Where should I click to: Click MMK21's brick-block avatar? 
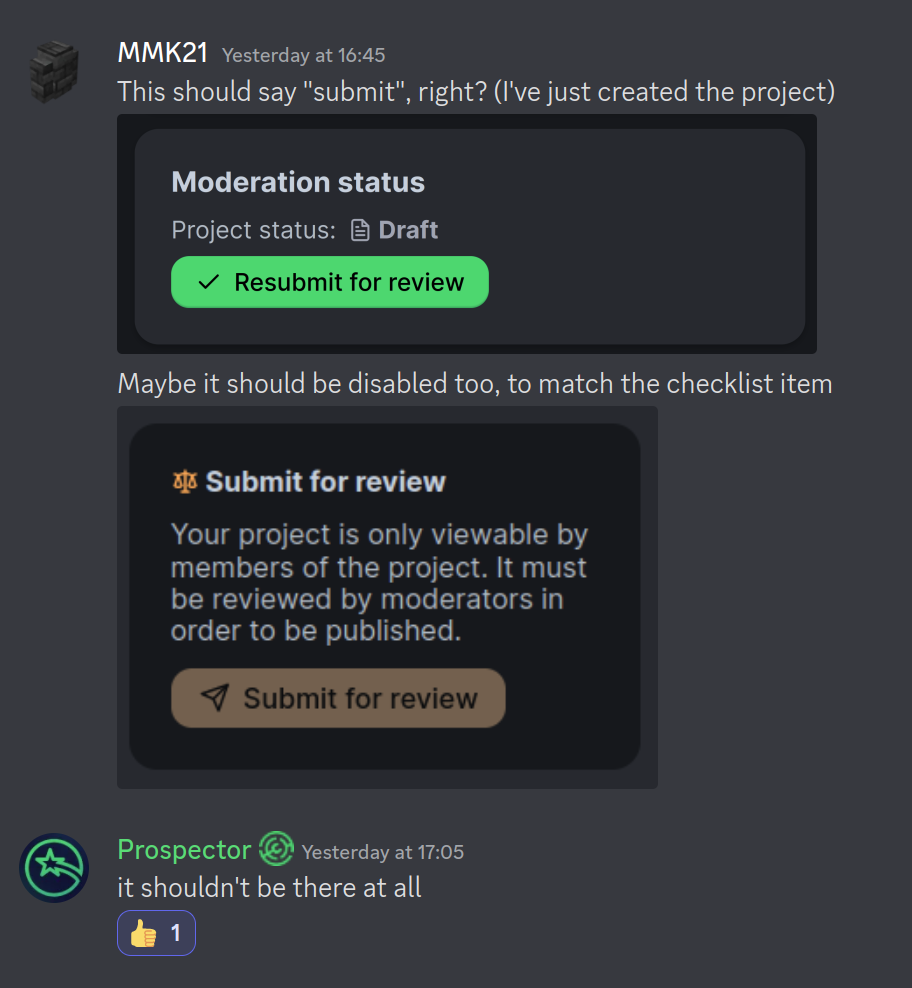54,71
